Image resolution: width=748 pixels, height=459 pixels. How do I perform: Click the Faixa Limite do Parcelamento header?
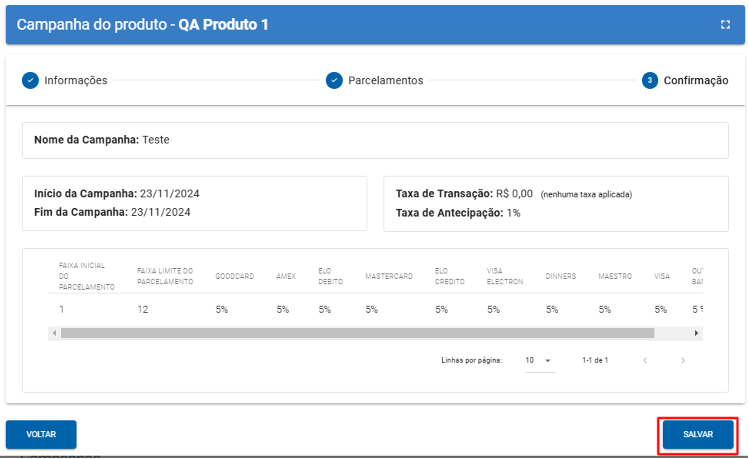[x=165, y=276]
